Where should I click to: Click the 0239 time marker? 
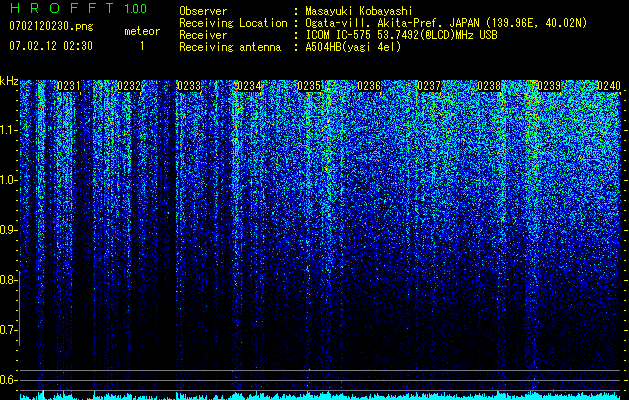tap(549, 86)
